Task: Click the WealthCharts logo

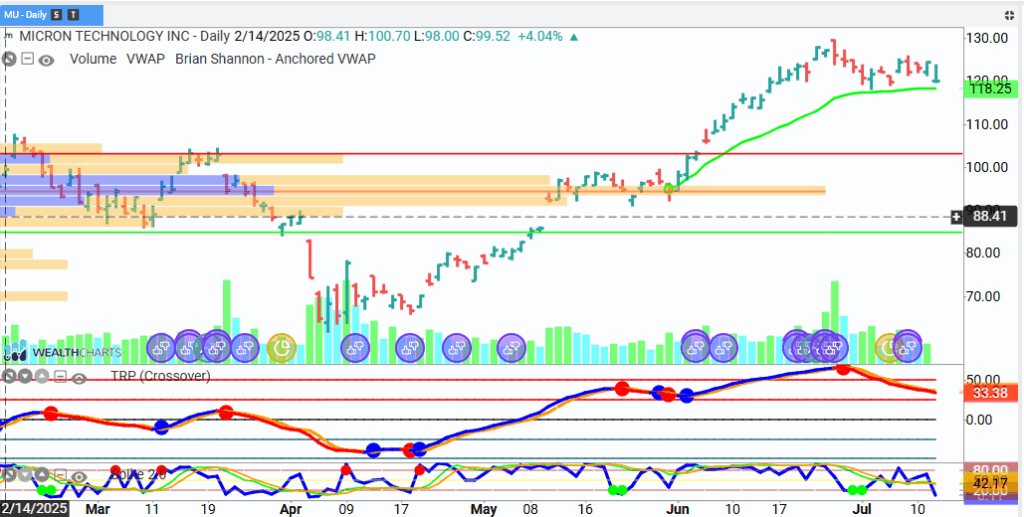Action: point(62,352)
